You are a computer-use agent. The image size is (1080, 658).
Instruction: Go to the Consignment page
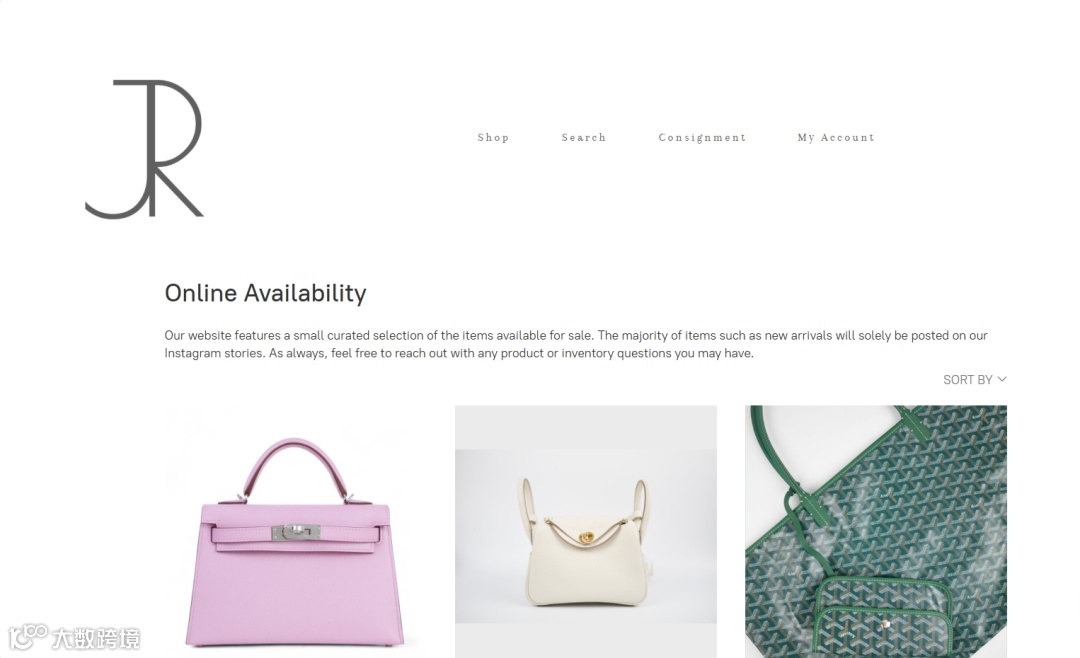click(702, 138)
